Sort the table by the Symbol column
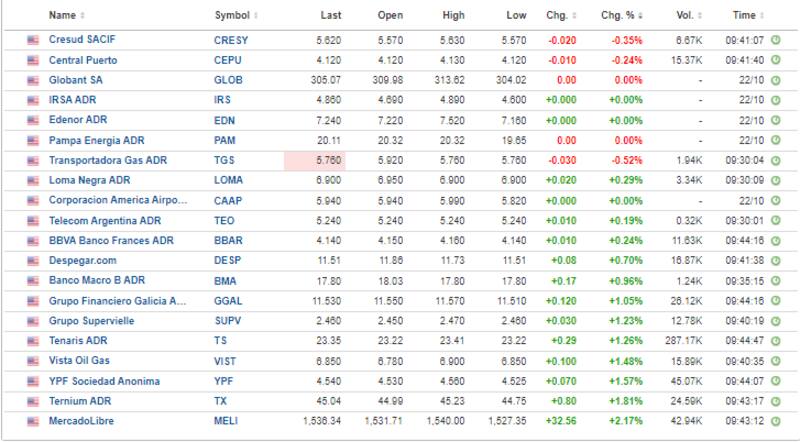This screenshot has height=442, width=800. (236, 16)
